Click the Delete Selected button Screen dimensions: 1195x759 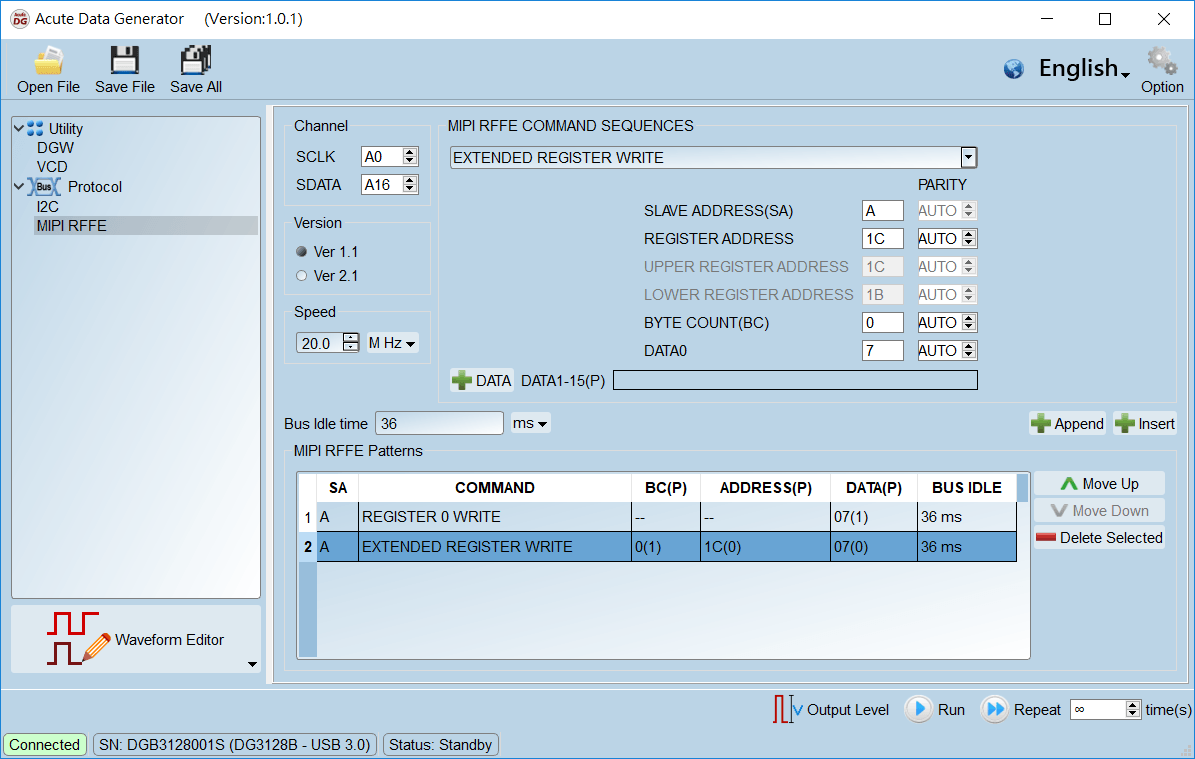[1099, 538]
